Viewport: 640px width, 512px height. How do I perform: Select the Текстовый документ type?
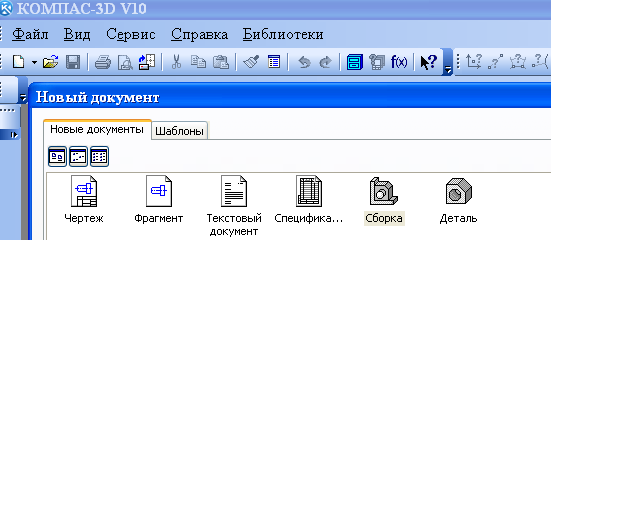pyautogui.click(x=233, y=206)
